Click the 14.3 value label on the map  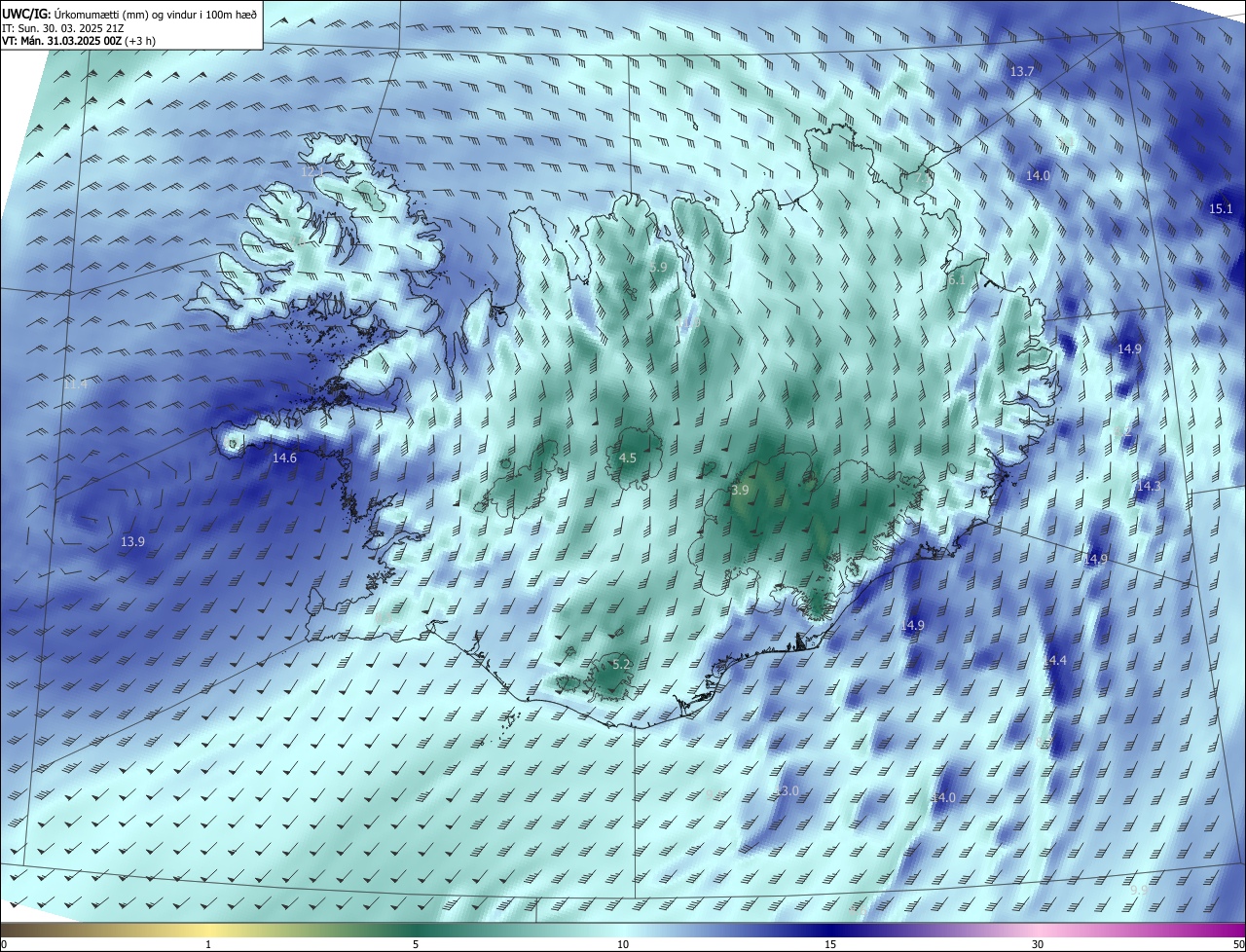click(1149, 486)
